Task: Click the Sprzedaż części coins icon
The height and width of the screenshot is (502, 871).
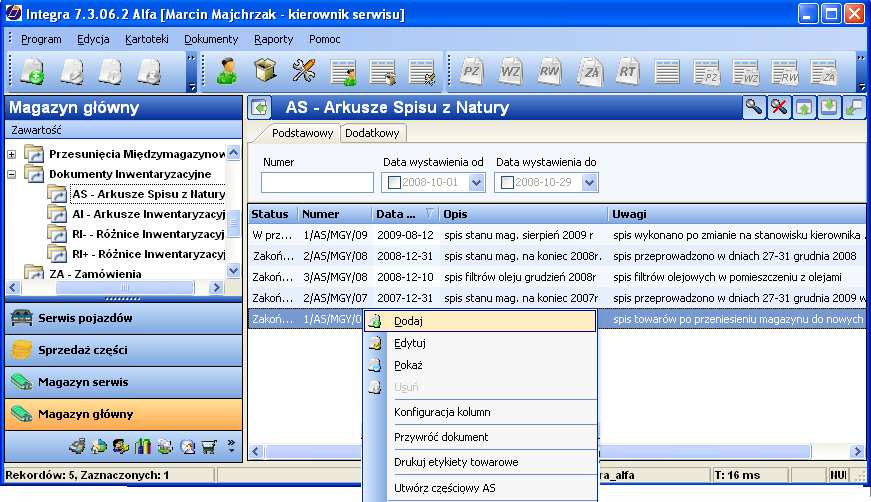Action: pyautogui.click(x=22, y=350)
